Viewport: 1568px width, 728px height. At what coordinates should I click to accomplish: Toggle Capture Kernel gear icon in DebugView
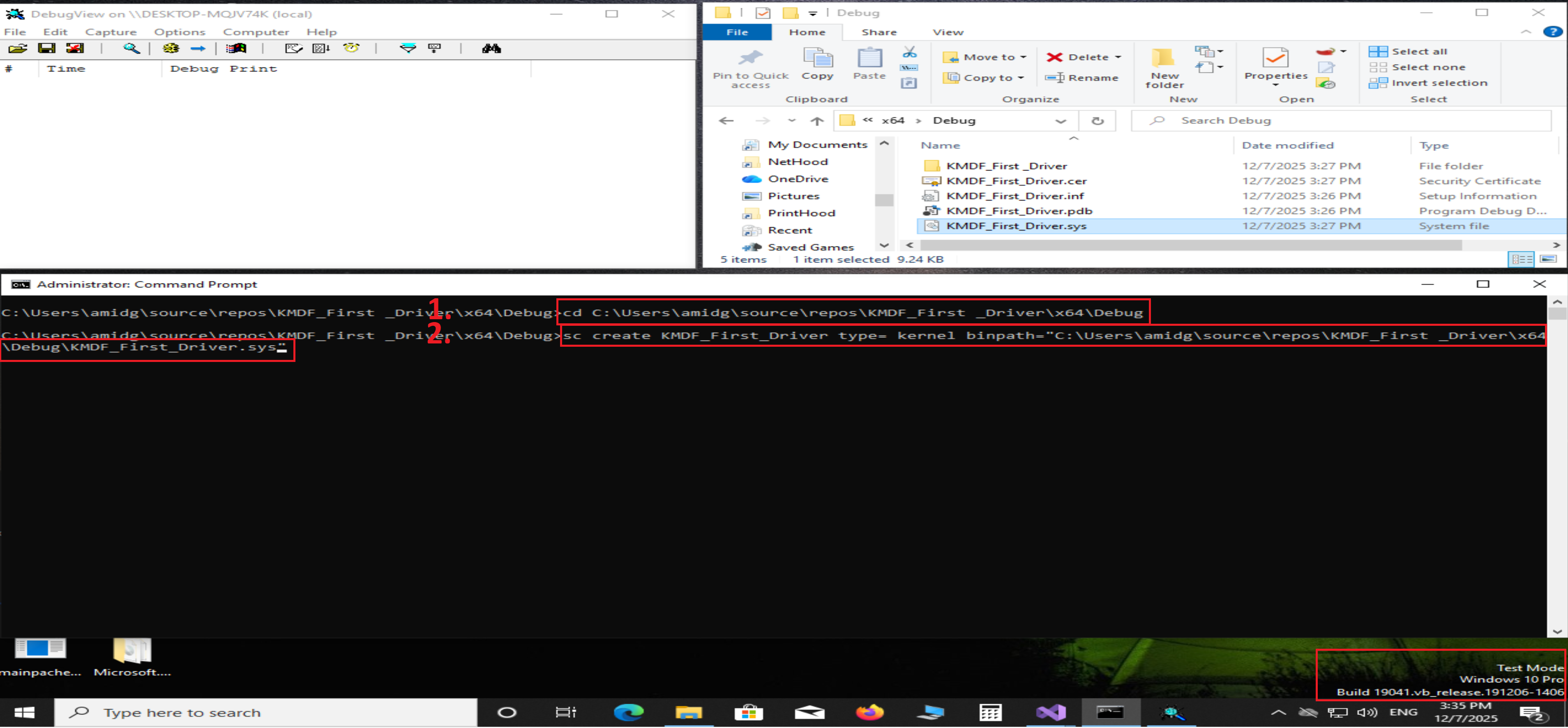point(171,49)
